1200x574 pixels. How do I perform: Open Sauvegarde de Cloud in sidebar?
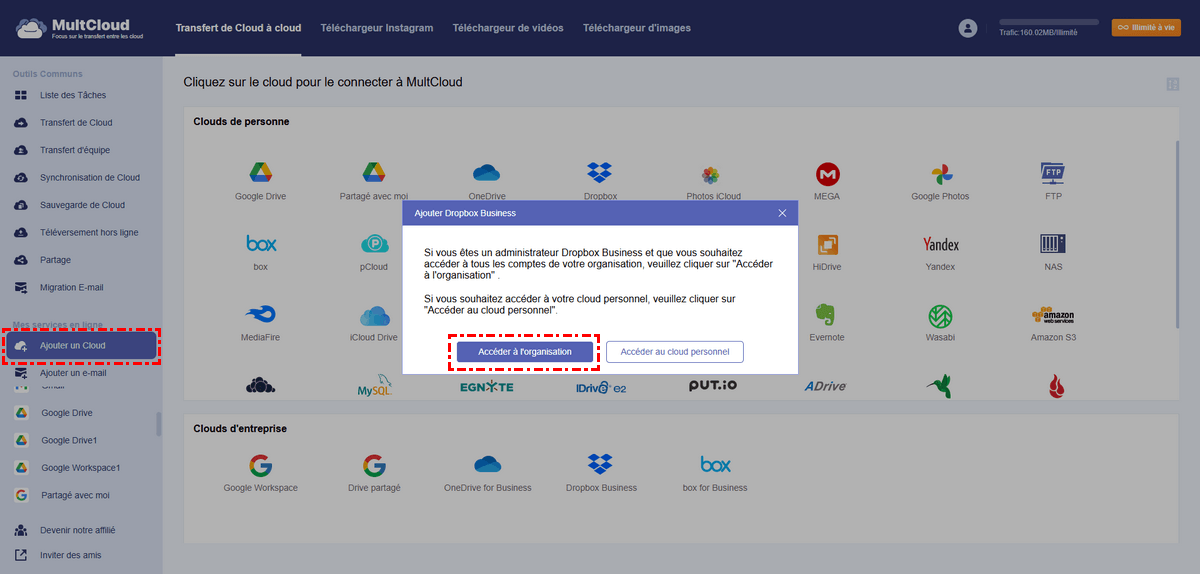point(80,205)
